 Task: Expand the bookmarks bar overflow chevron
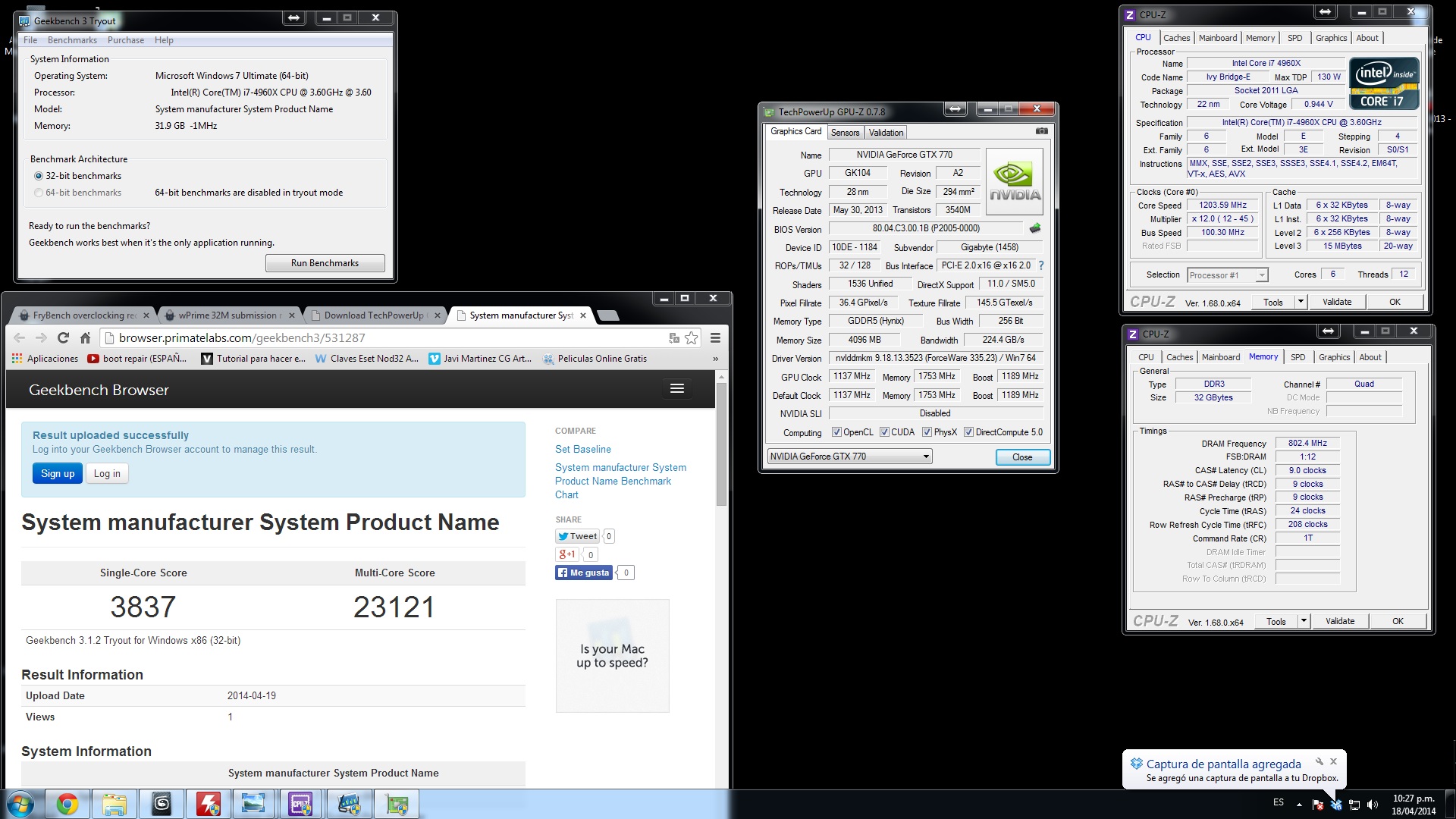[715, 359]
